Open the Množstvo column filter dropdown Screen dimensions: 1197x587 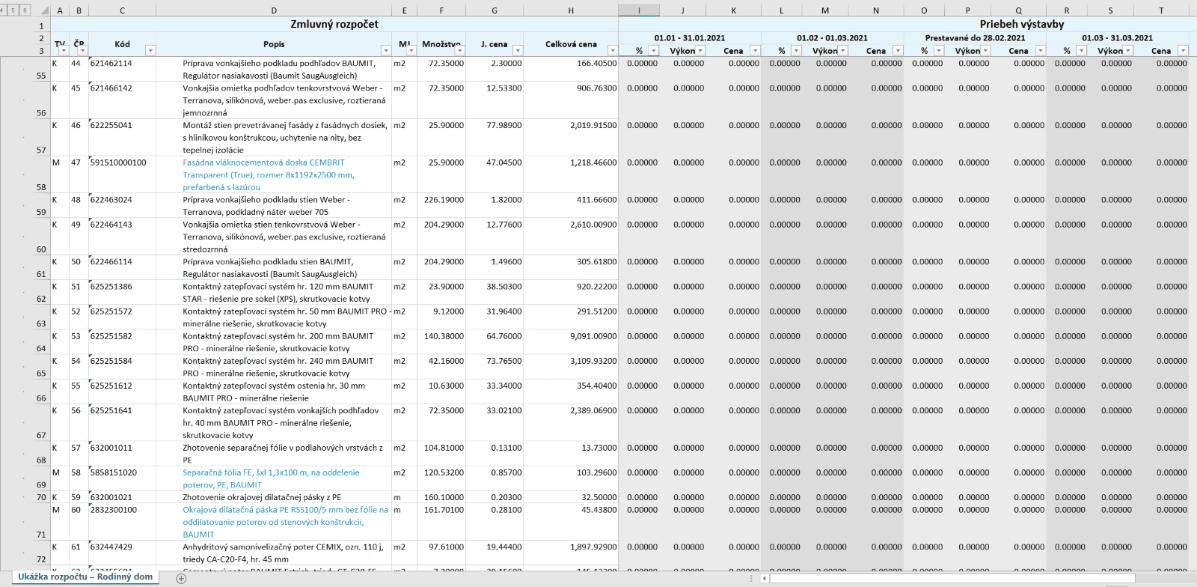click(459, 50)
